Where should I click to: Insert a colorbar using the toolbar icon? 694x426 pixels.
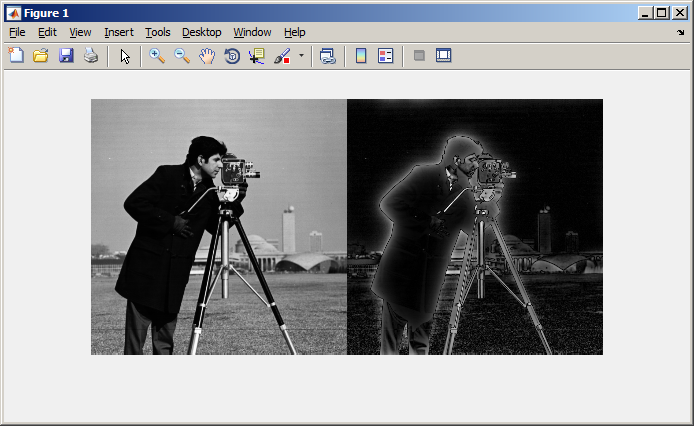tap(361, 56)
